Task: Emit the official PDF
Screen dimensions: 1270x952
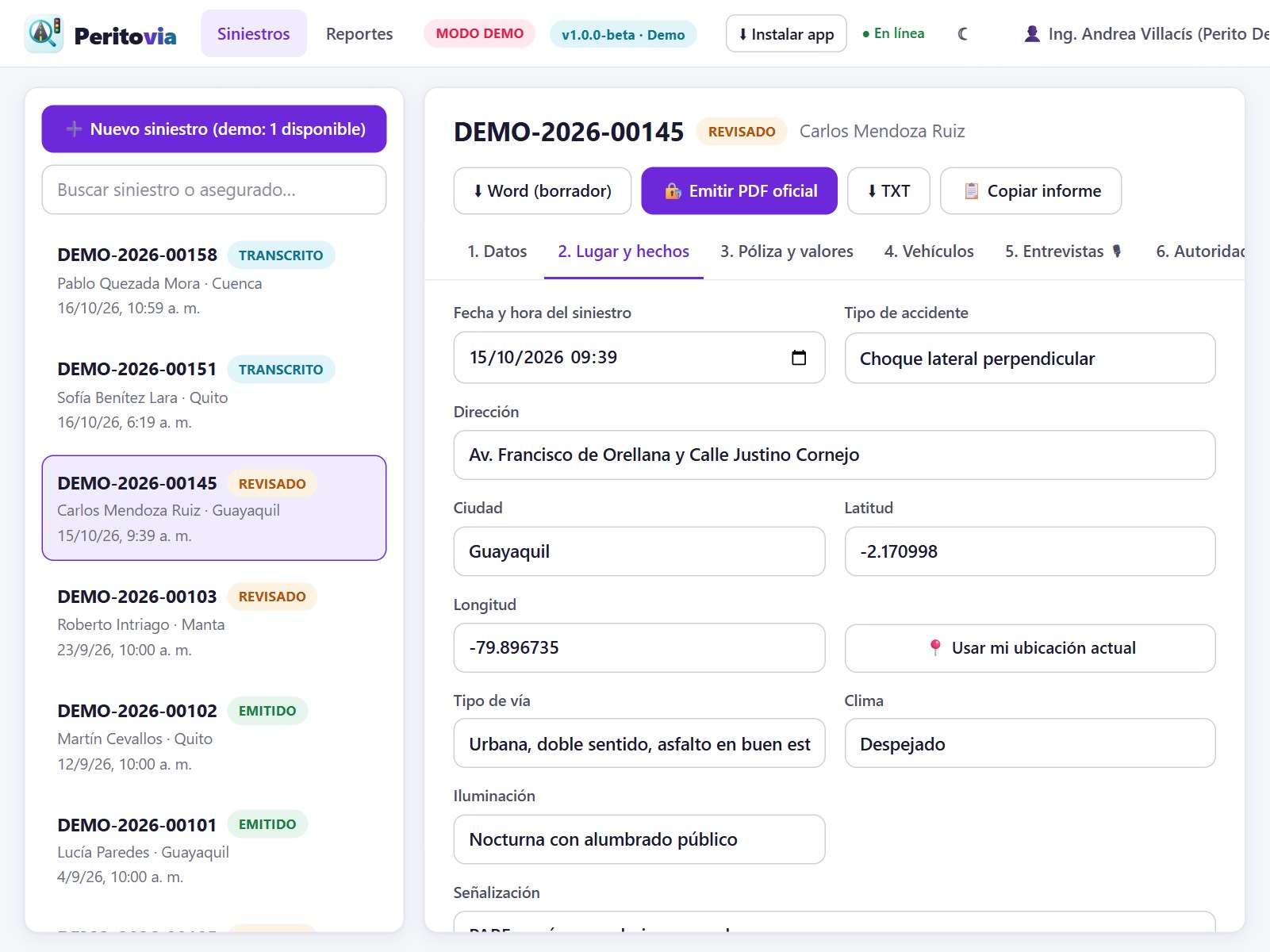Action: [739, 190]
